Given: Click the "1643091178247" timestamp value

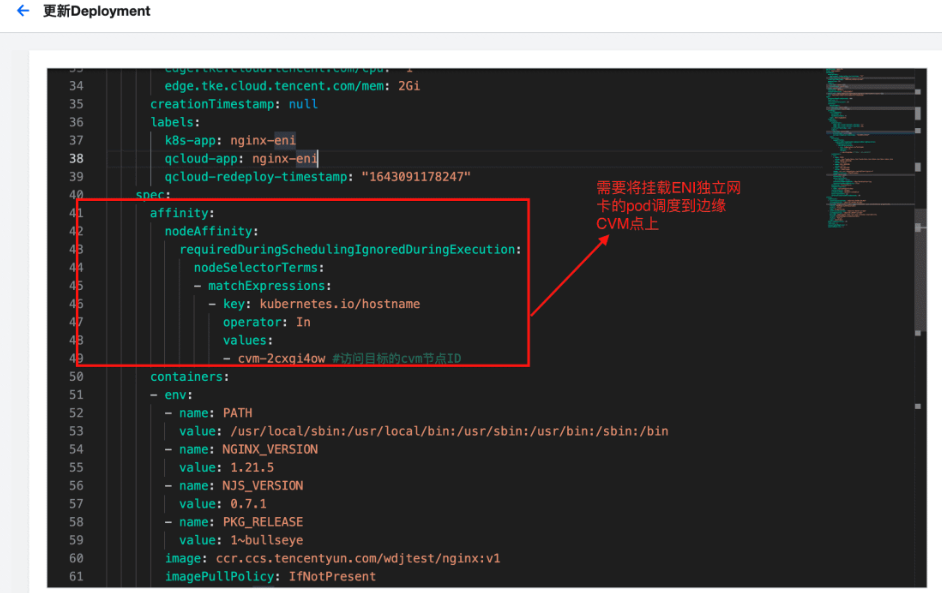Looking at the screenshot, I should coord(416,177).
